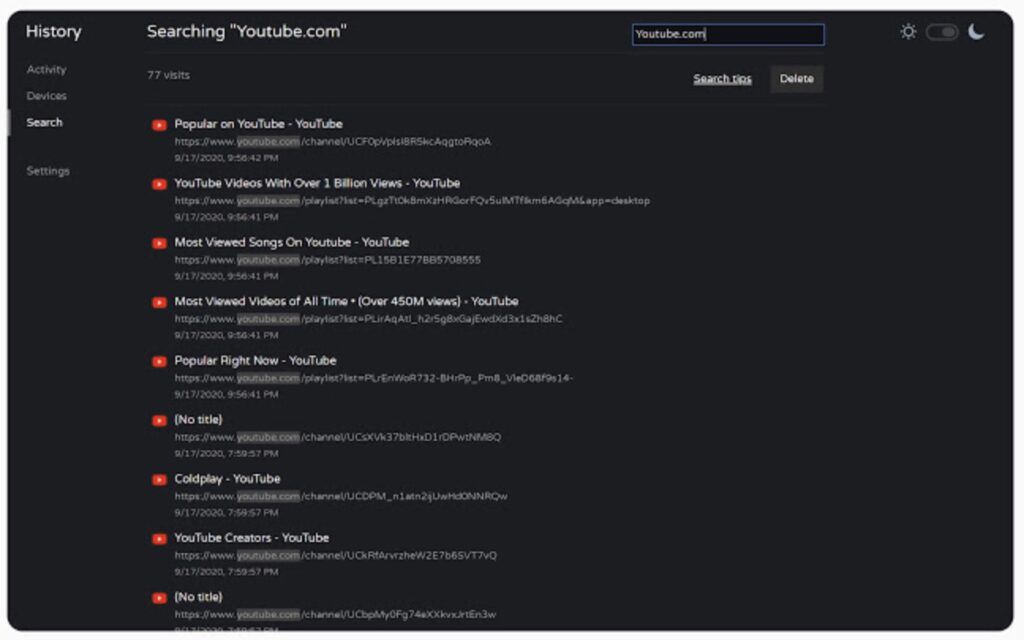
Task: Click the (No title) entry with UCbpMy0Fg74 URL
Action: (199, 596)
